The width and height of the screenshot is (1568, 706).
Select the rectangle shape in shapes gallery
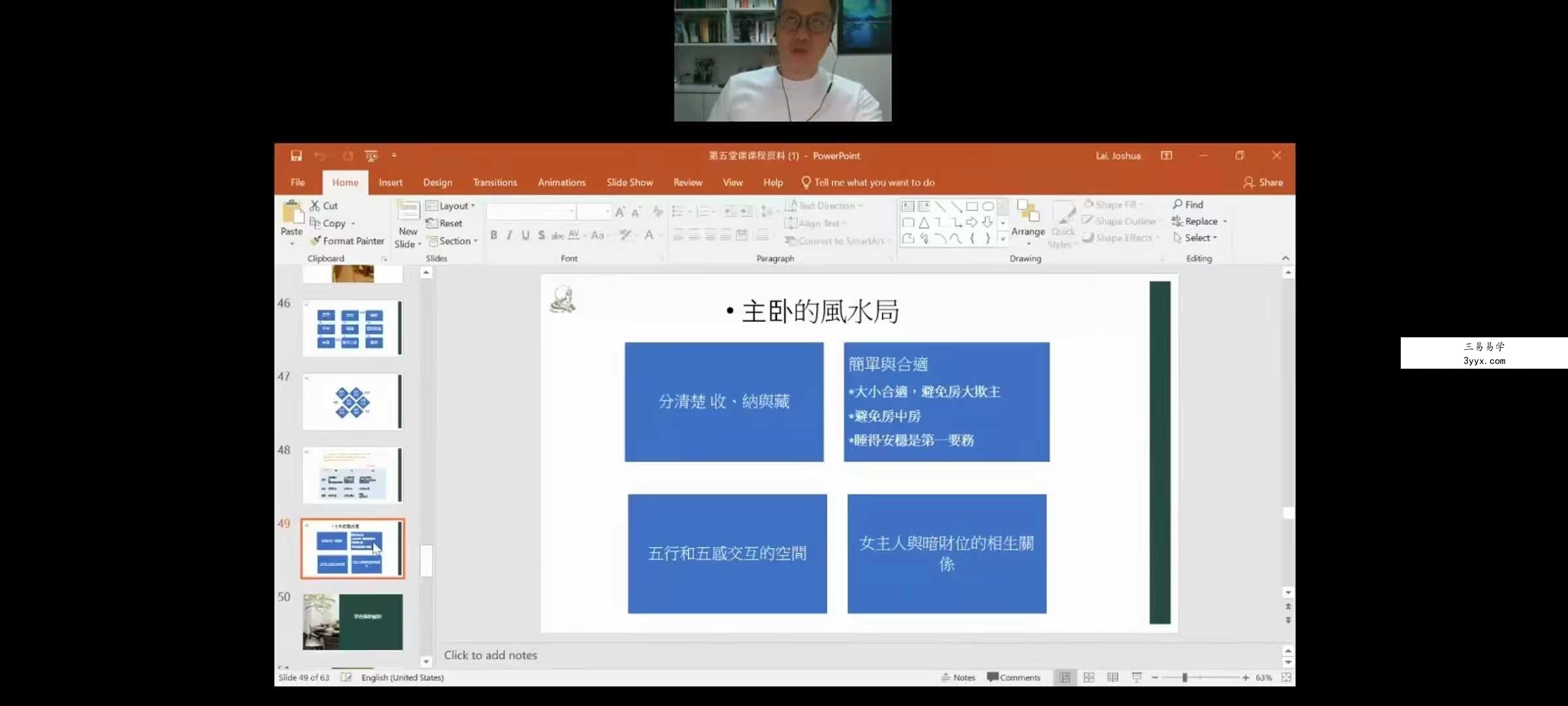[x=972, y=206]
